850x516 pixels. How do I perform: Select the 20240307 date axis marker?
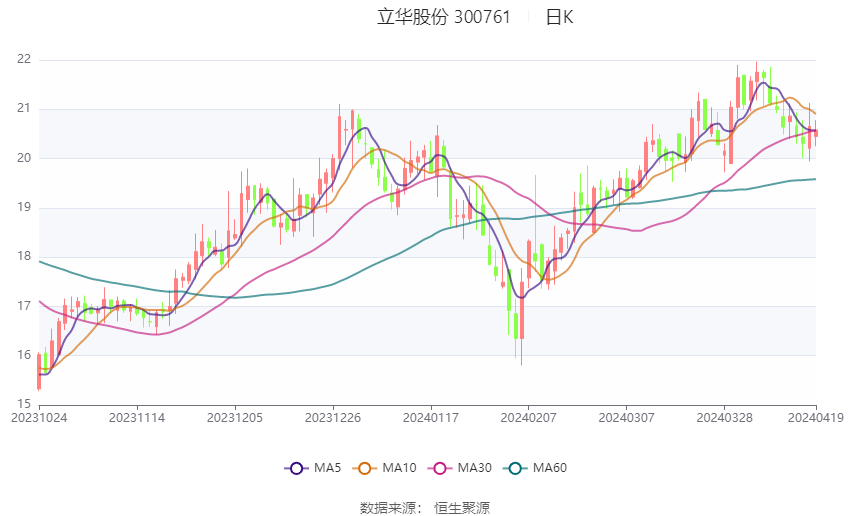626,418
